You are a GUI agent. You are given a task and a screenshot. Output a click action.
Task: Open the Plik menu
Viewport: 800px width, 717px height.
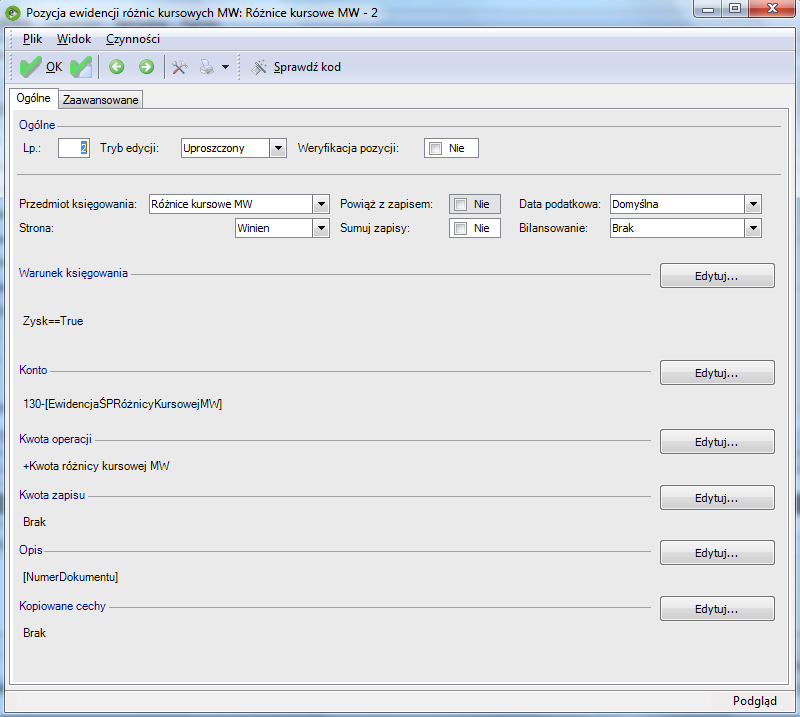point(32,39)
